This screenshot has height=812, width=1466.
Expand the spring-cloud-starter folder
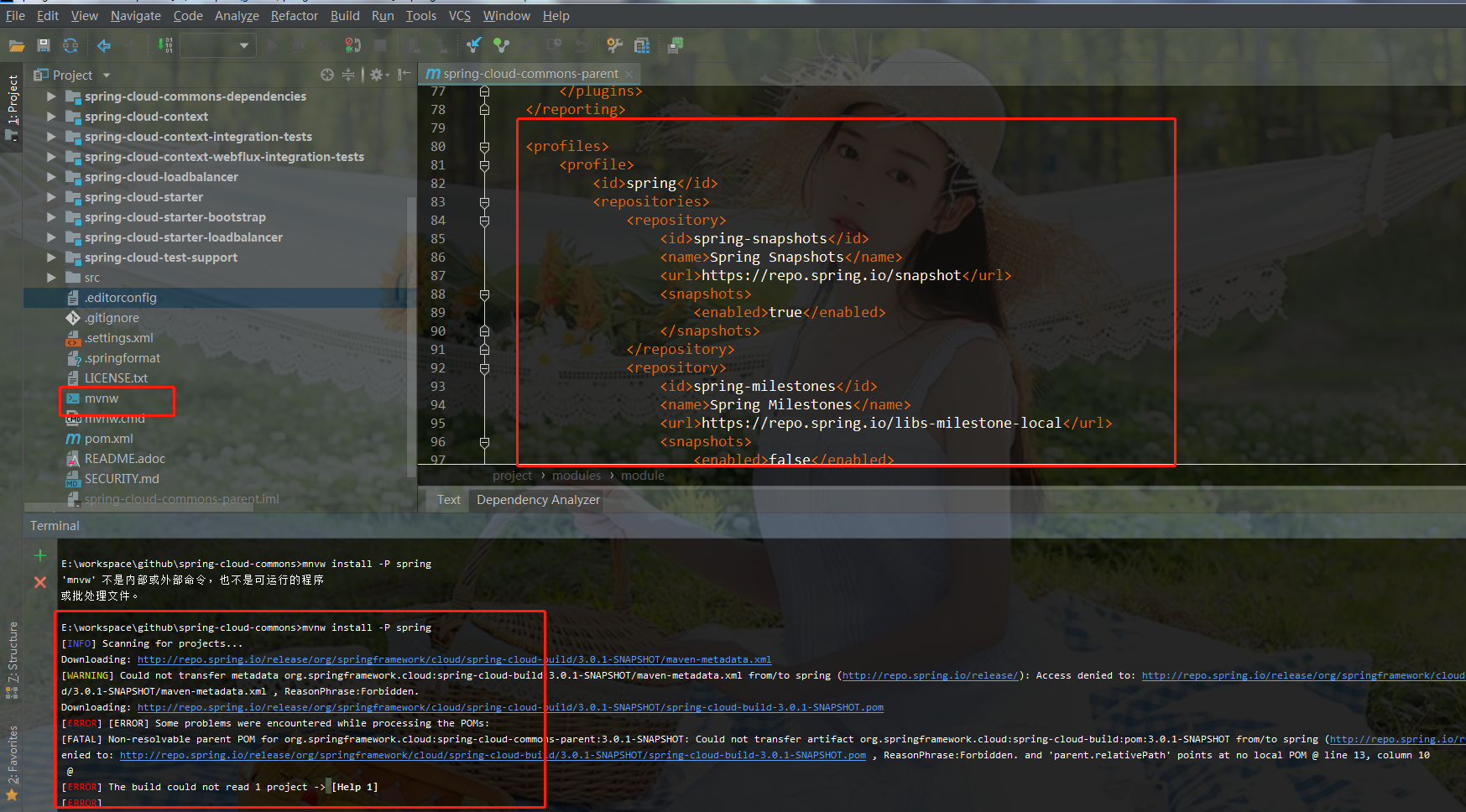tap(51, 197)
